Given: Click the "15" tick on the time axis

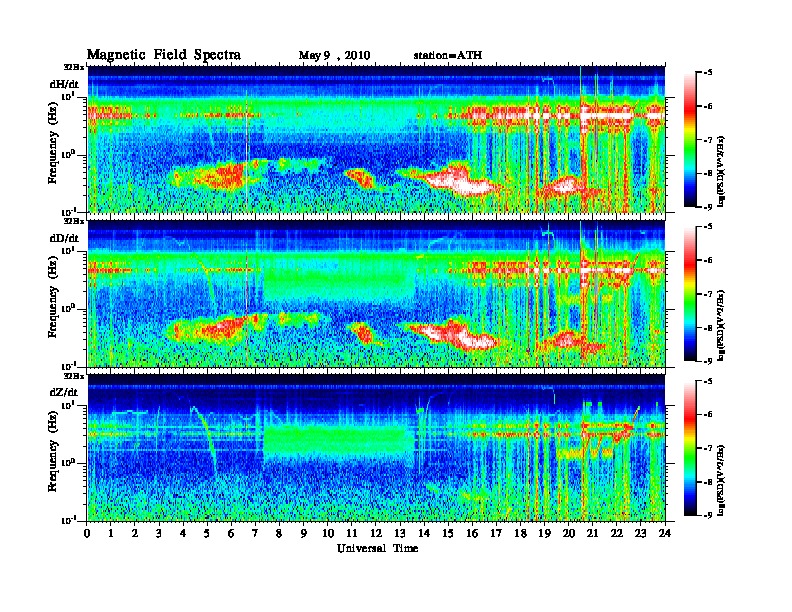Looking at the screenshot, I should point(448,533).
